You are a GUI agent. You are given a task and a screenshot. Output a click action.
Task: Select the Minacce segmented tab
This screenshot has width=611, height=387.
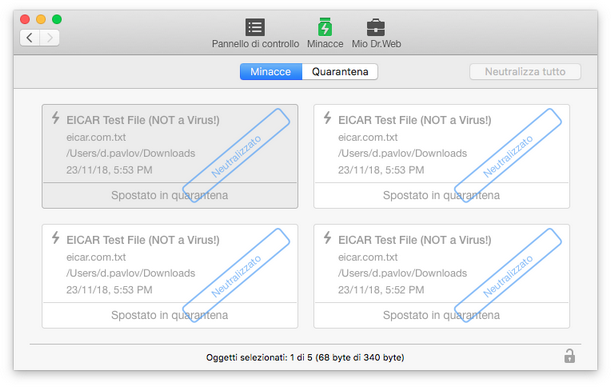[x=271, y=72]
